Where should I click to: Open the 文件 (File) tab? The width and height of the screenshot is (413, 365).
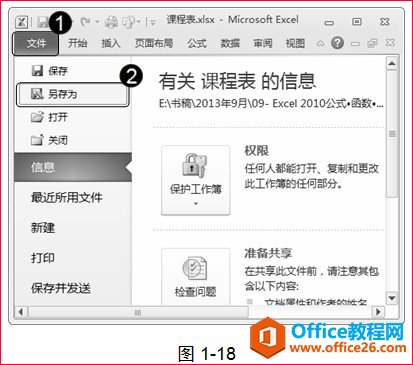click(36, 43)
